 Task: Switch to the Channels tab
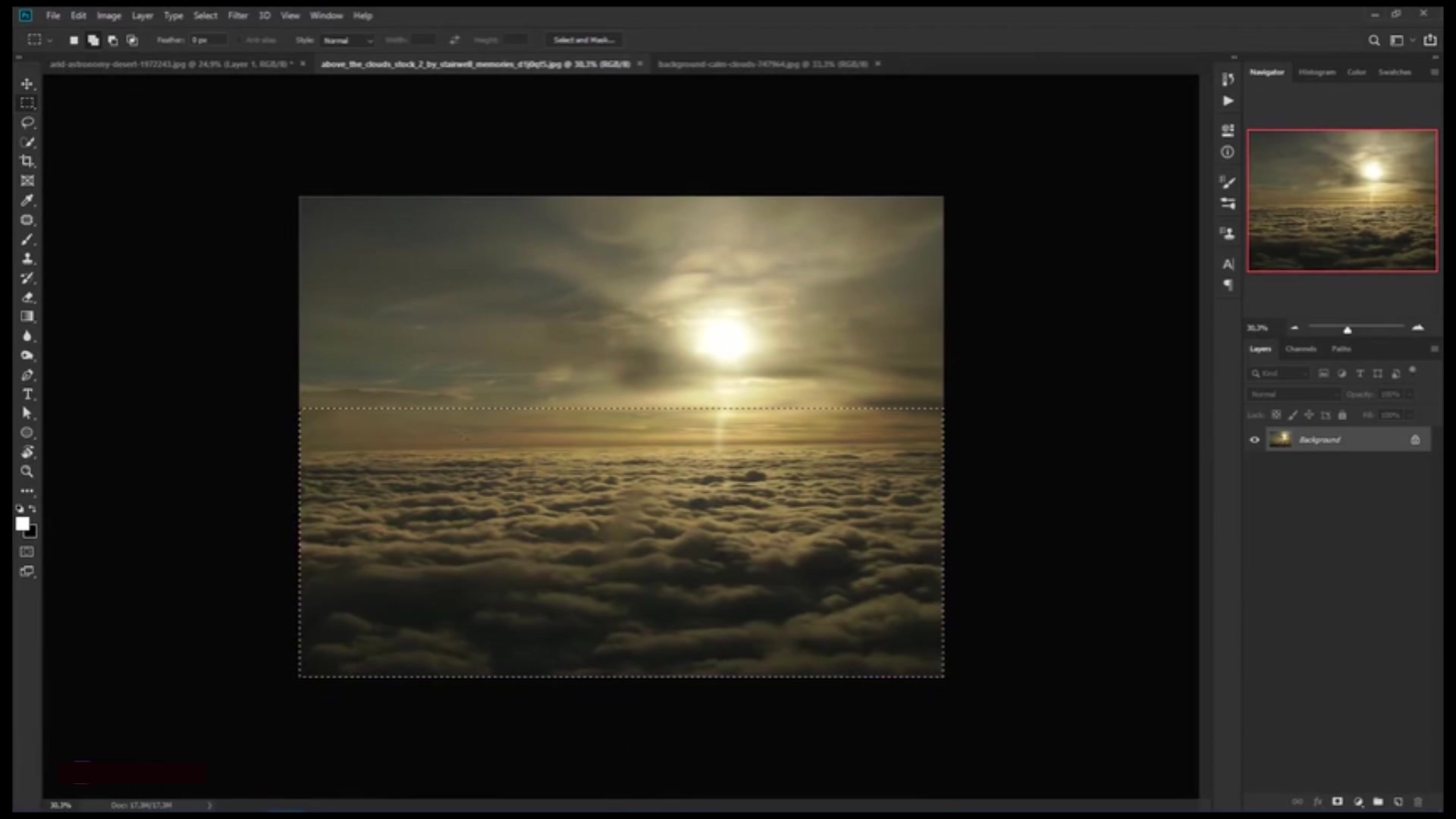[1301, 349]
